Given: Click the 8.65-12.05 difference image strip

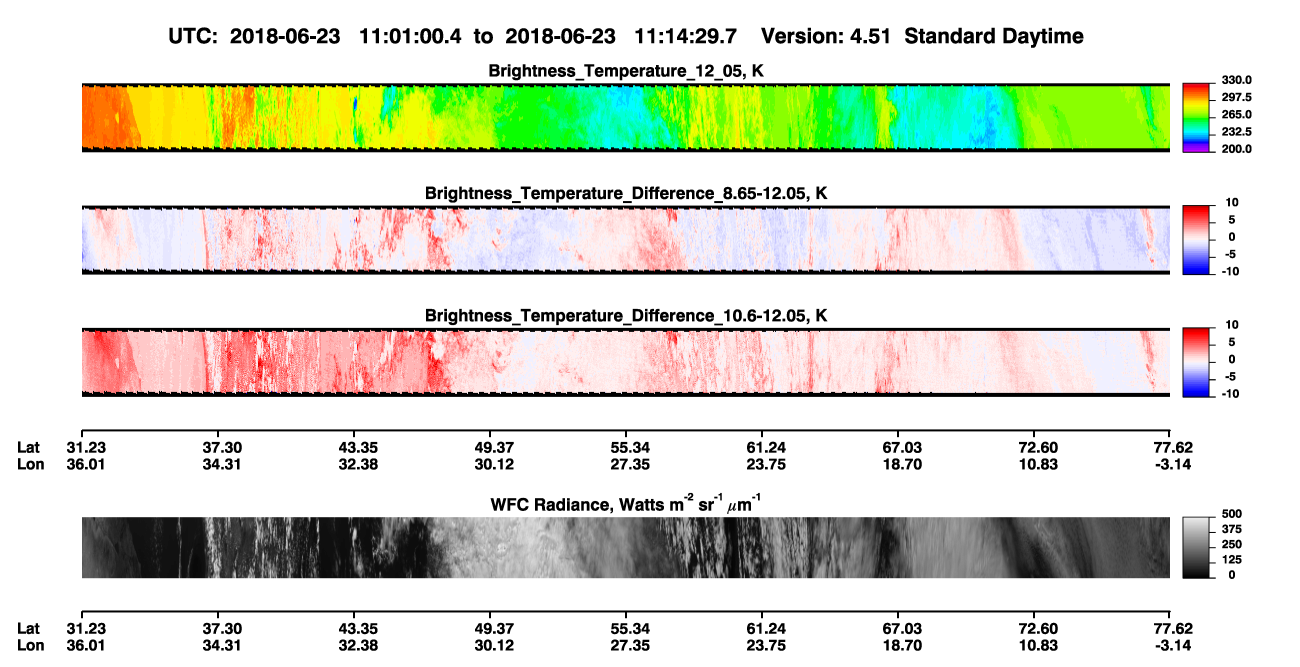Looking at the screenshot, I should [x=626, y=240].
